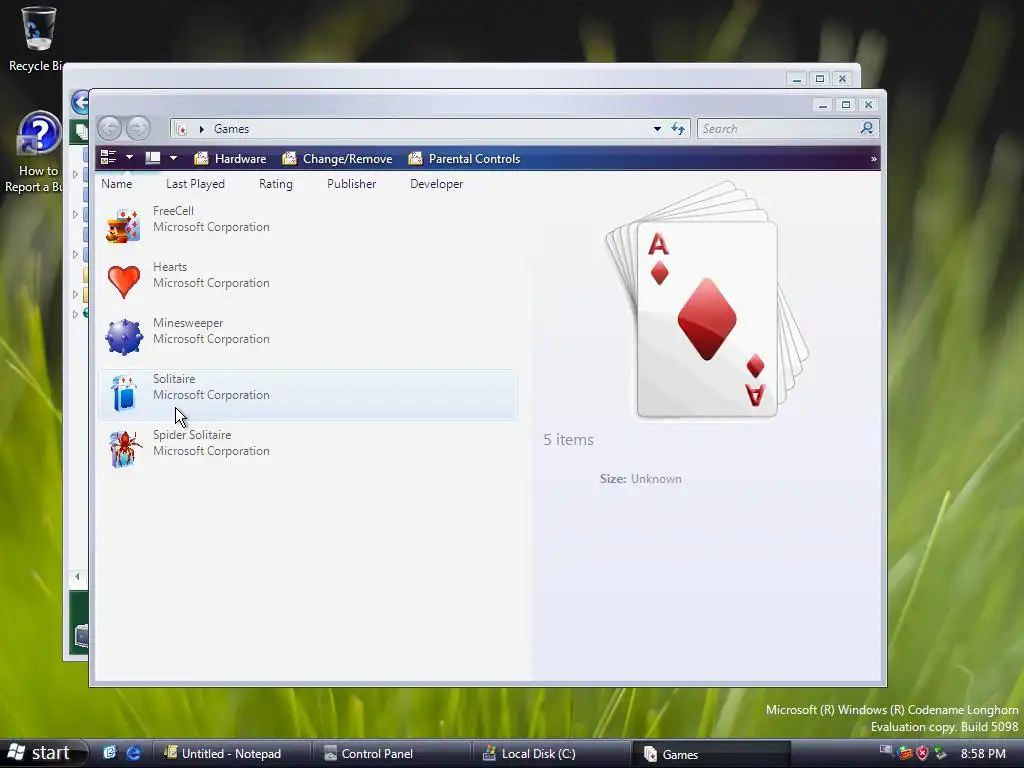Click the layout pane icon in command bar

pos(153,158)
